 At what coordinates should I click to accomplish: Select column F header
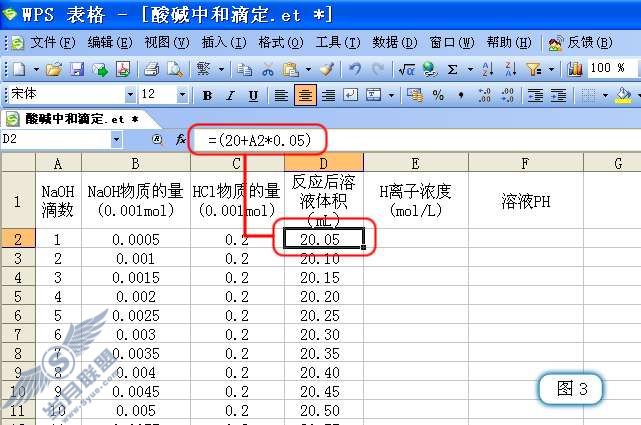pyautogui.click(x=526, y=163)
